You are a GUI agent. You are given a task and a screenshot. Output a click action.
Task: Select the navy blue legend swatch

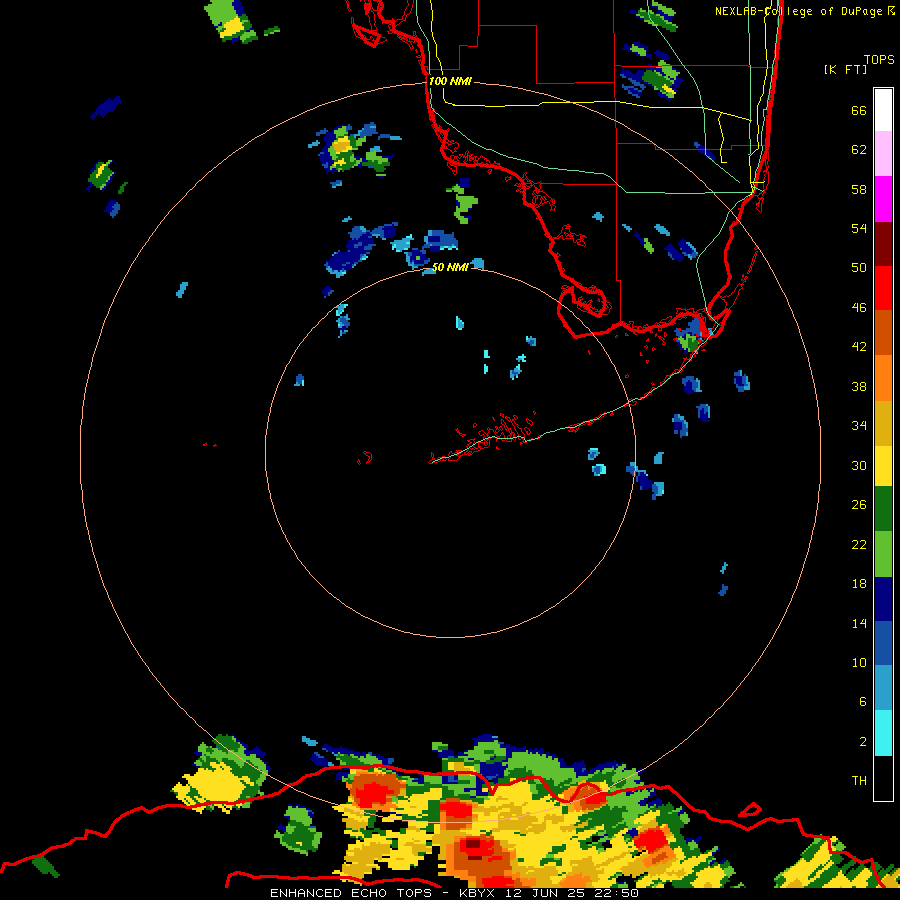(883, 599)
